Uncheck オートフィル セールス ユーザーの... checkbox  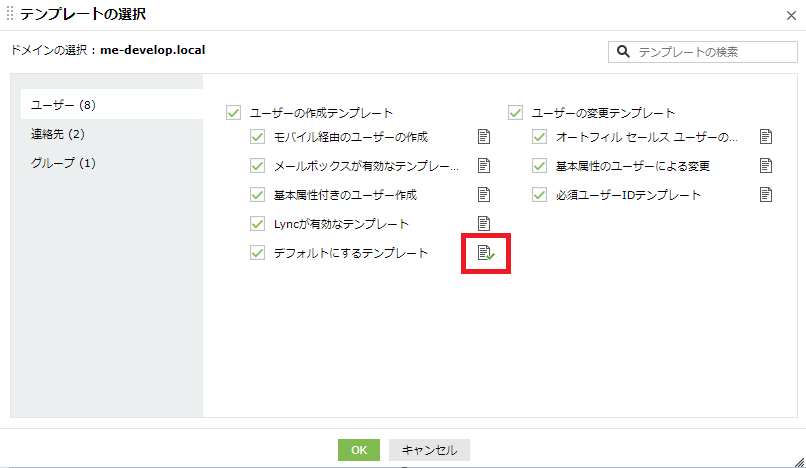539,137
